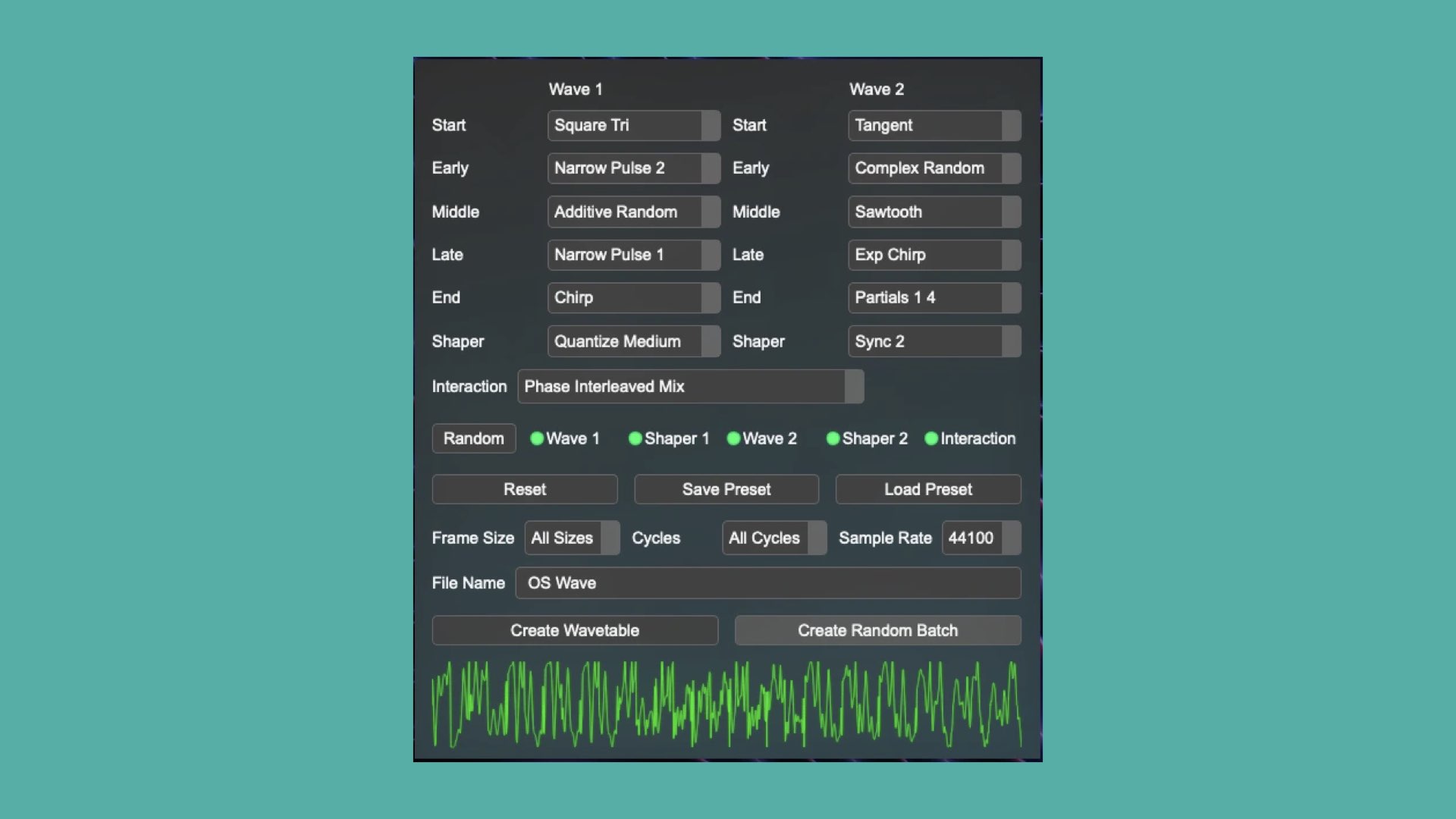Click Save Preset

tap(726, 489)
